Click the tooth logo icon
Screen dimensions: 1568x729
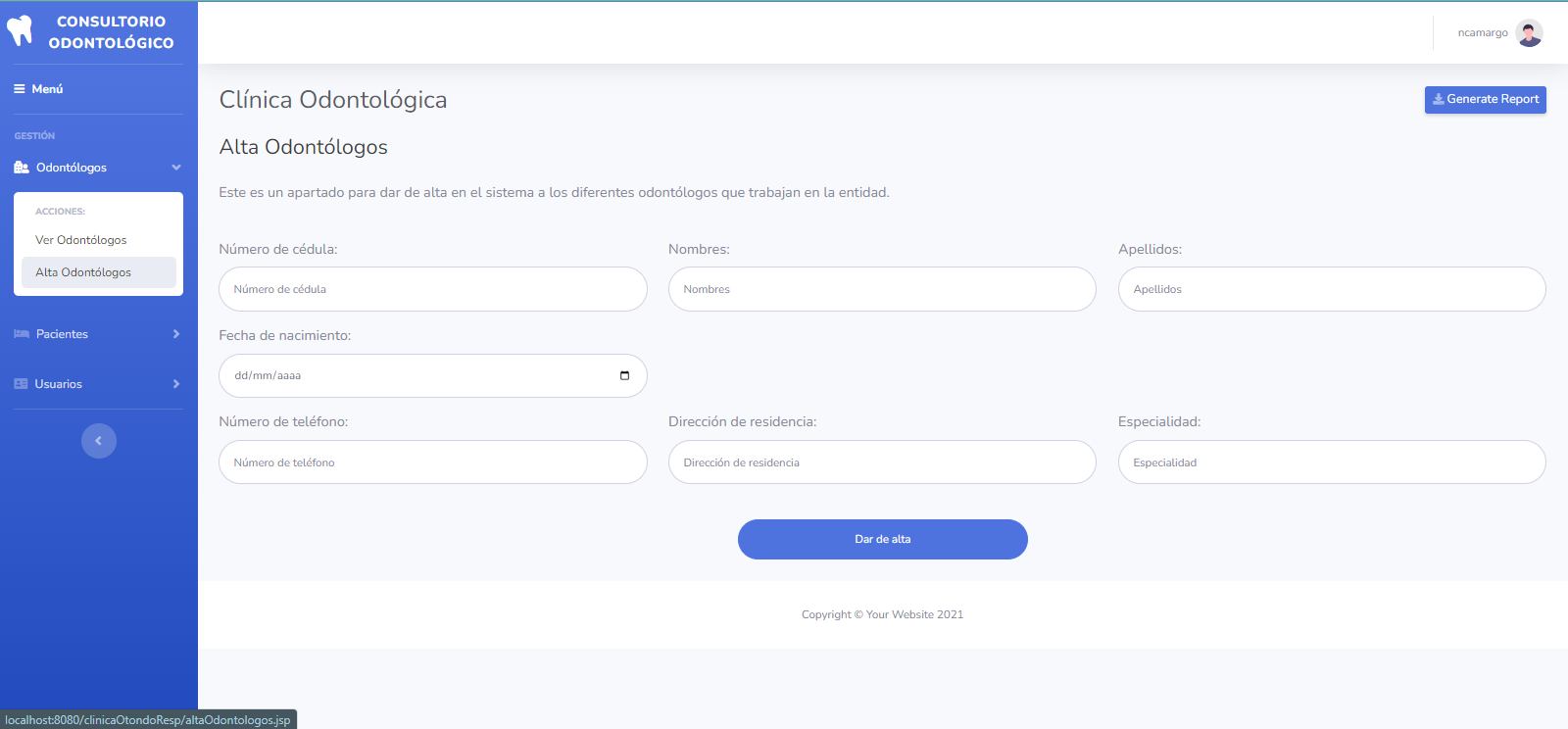20,31
